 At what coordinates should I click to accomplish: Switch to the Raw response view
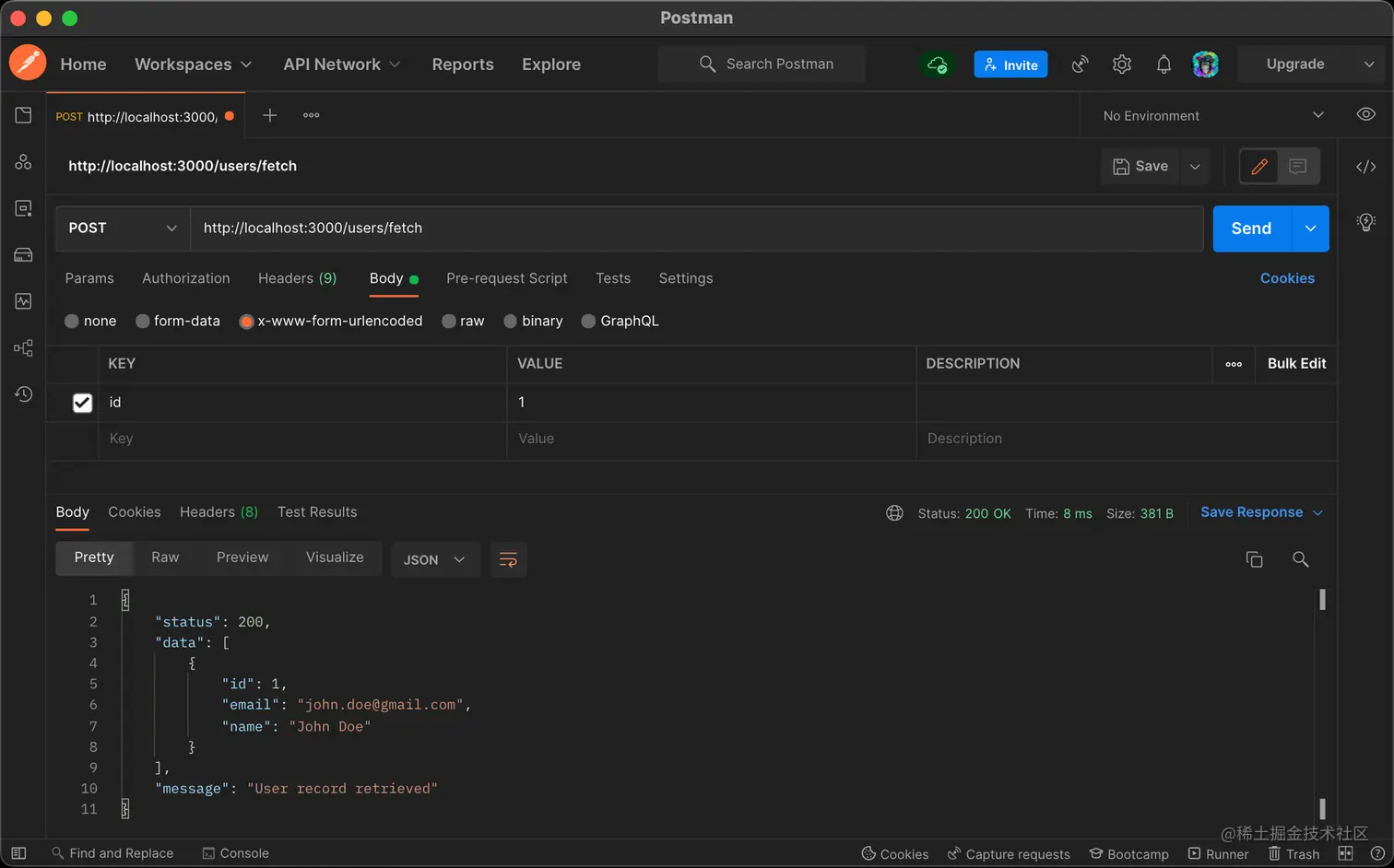coord(165,557)
